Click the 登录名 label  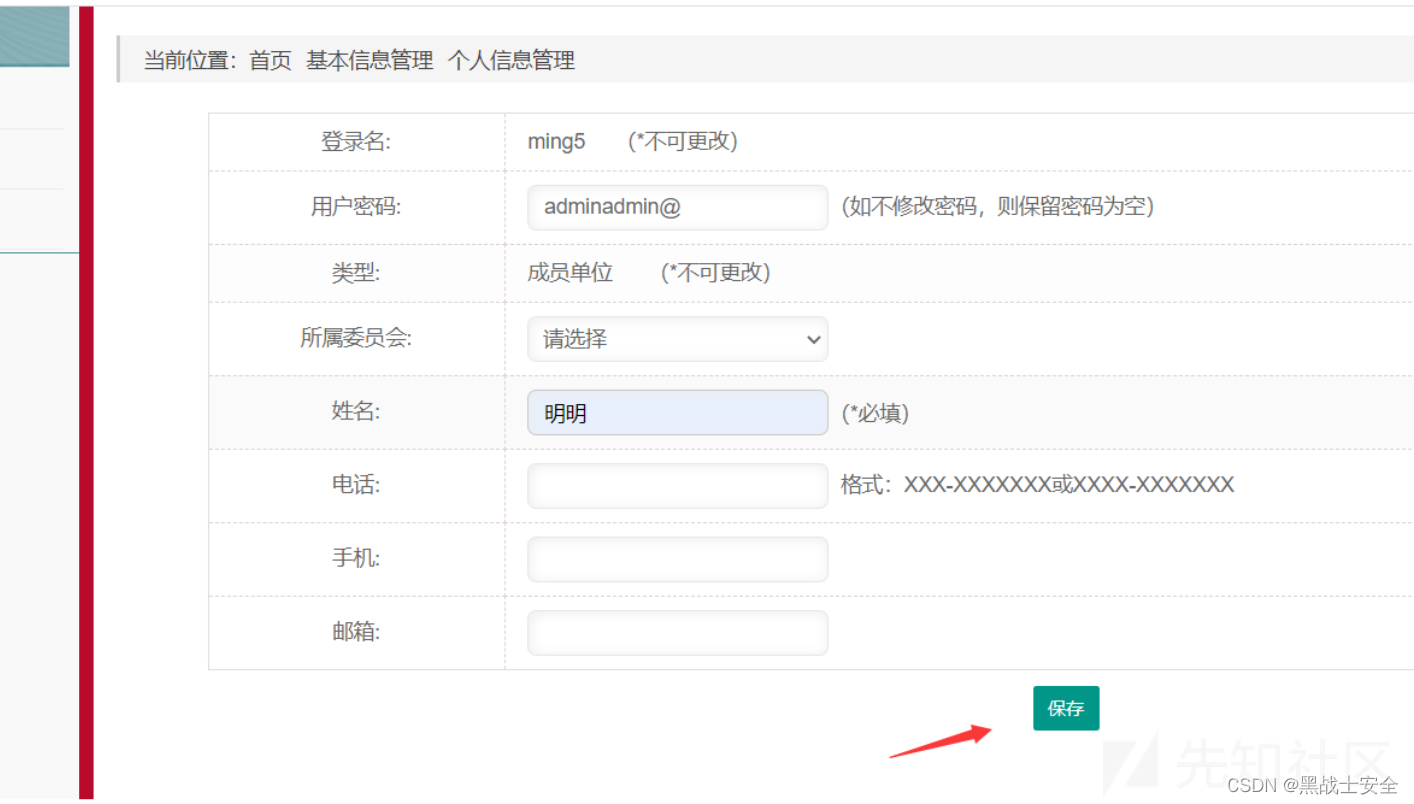(x=356, y=142)
